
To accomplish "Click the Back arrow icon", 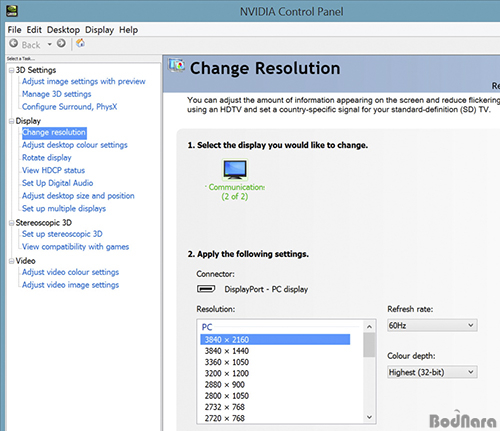I will (x=14, y=43).
